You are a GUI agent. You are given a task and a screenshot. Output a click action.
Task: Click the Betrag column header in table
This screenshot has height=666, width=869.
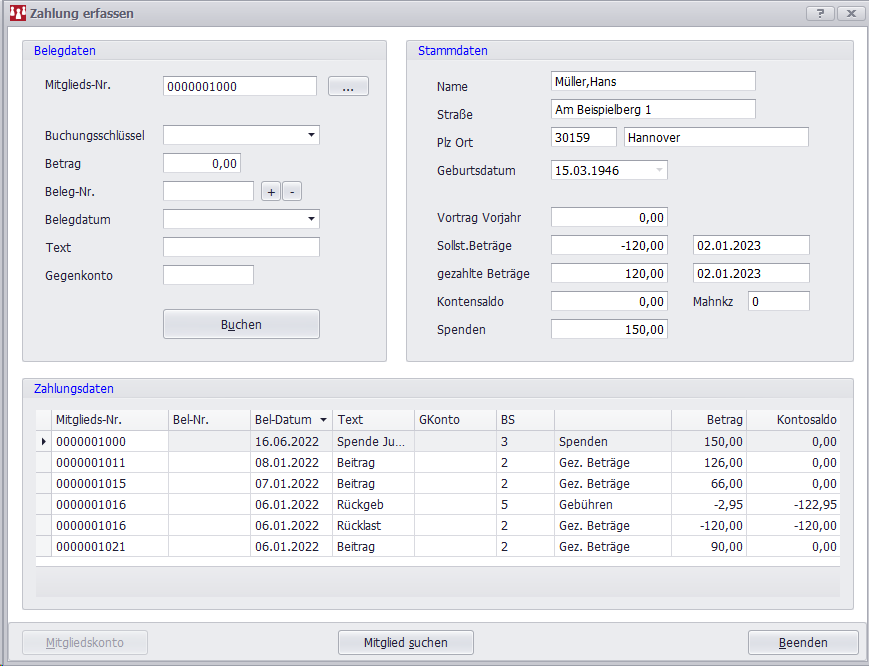[708, 420]
